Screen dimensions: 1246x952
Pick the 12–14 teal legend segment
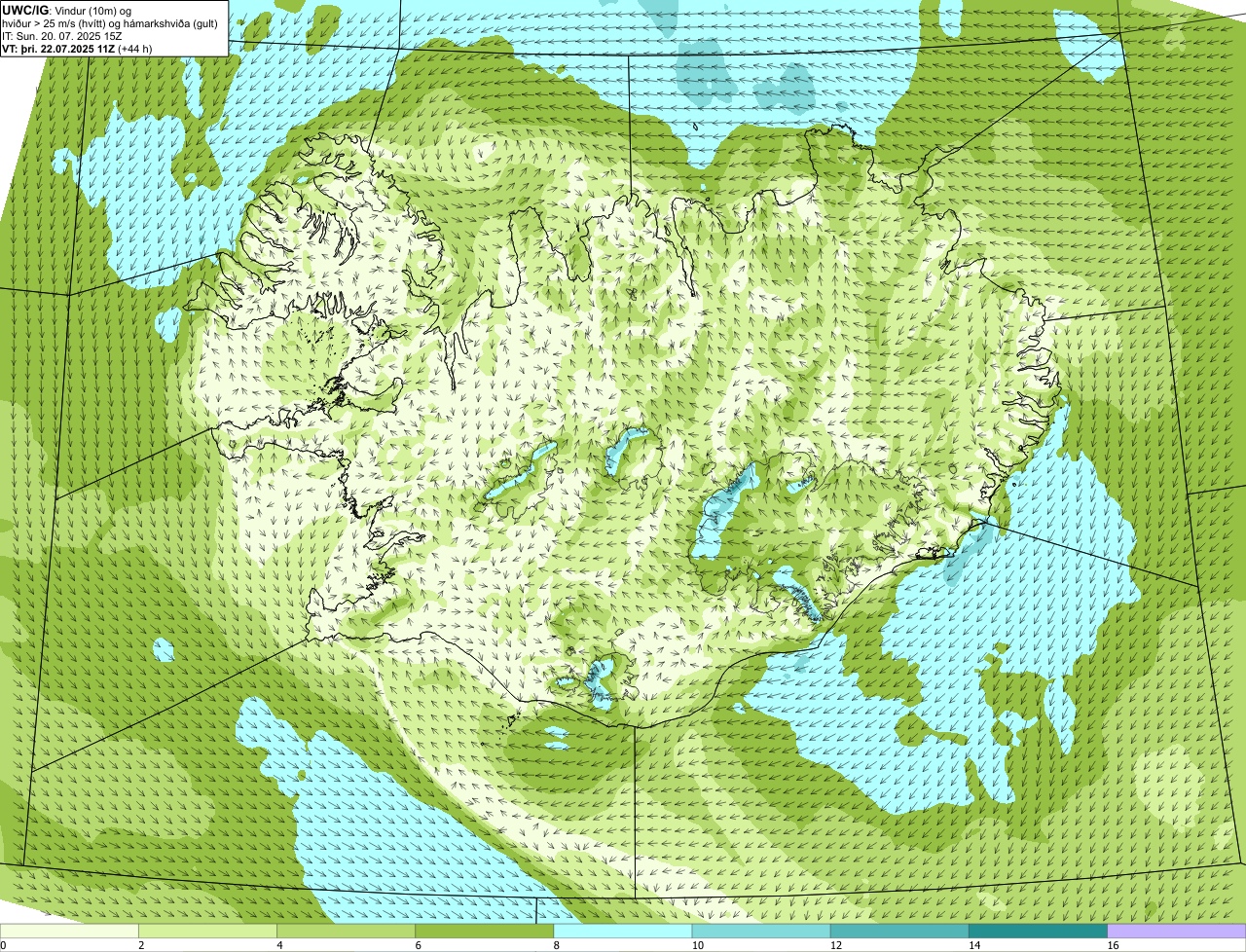(x=899, y=931)
